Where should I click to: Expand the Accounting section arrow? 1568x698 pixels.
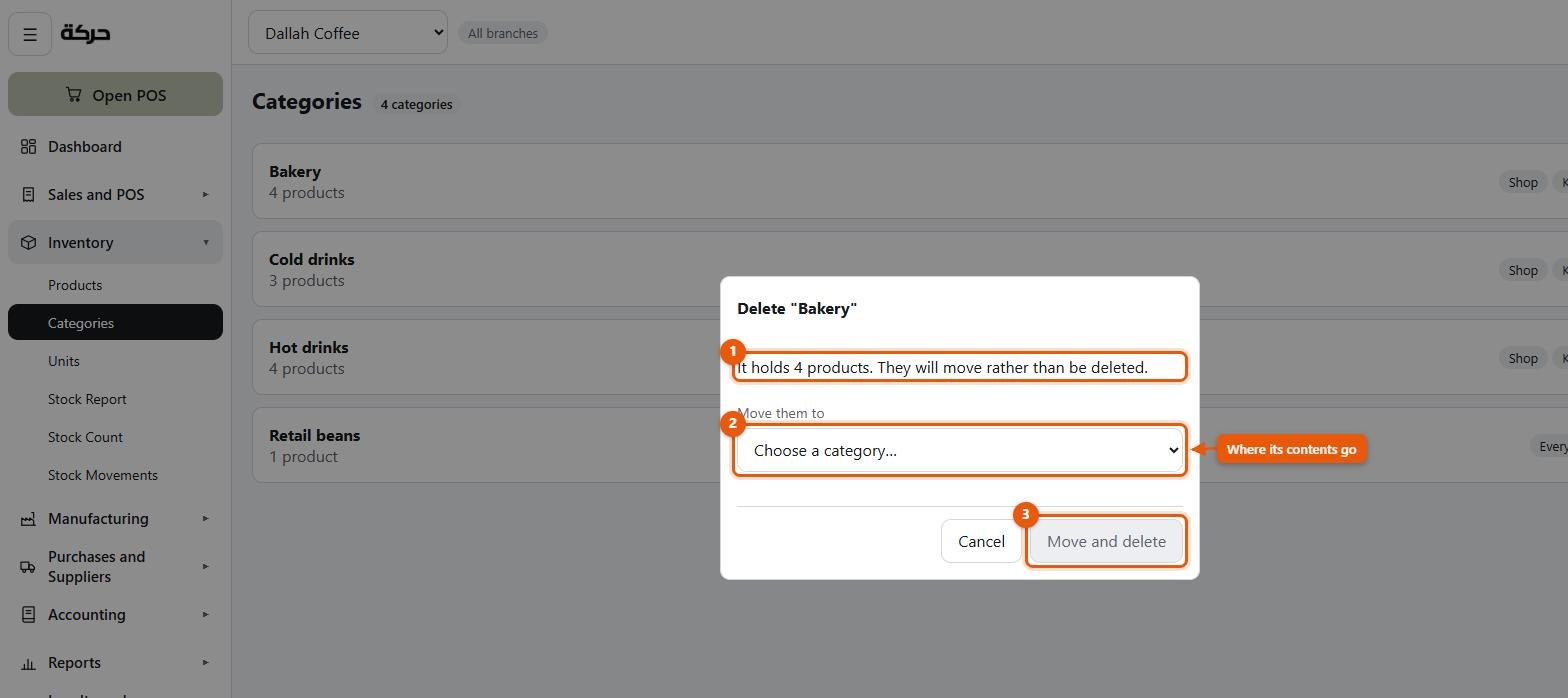205,615
